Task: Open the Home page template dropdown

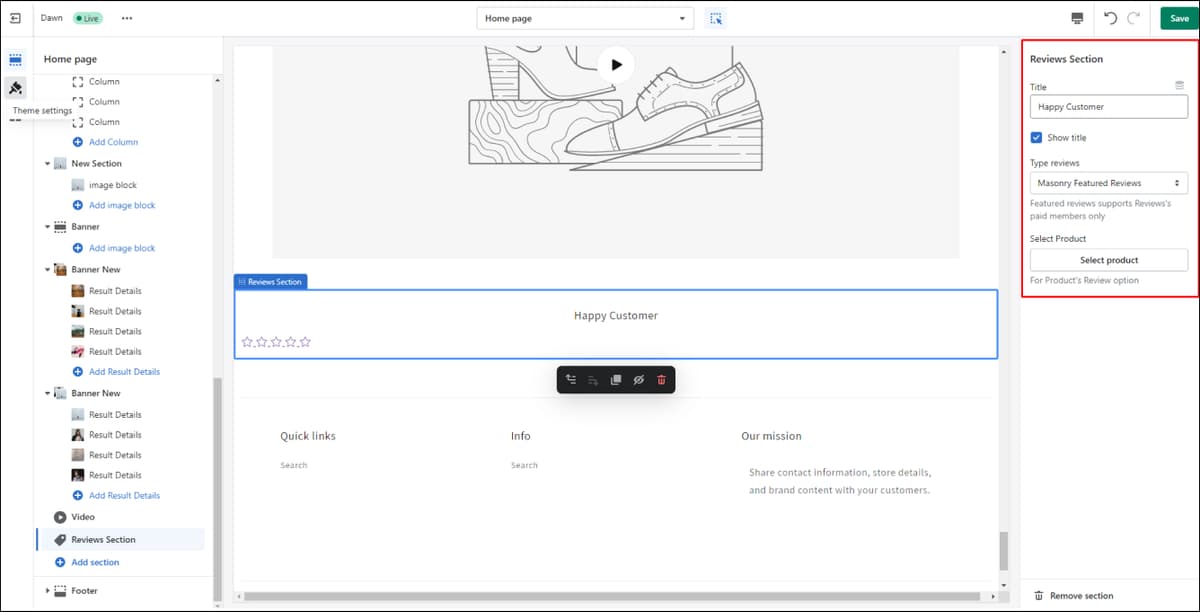Action: pyautogui.click(x=585, y=18)
